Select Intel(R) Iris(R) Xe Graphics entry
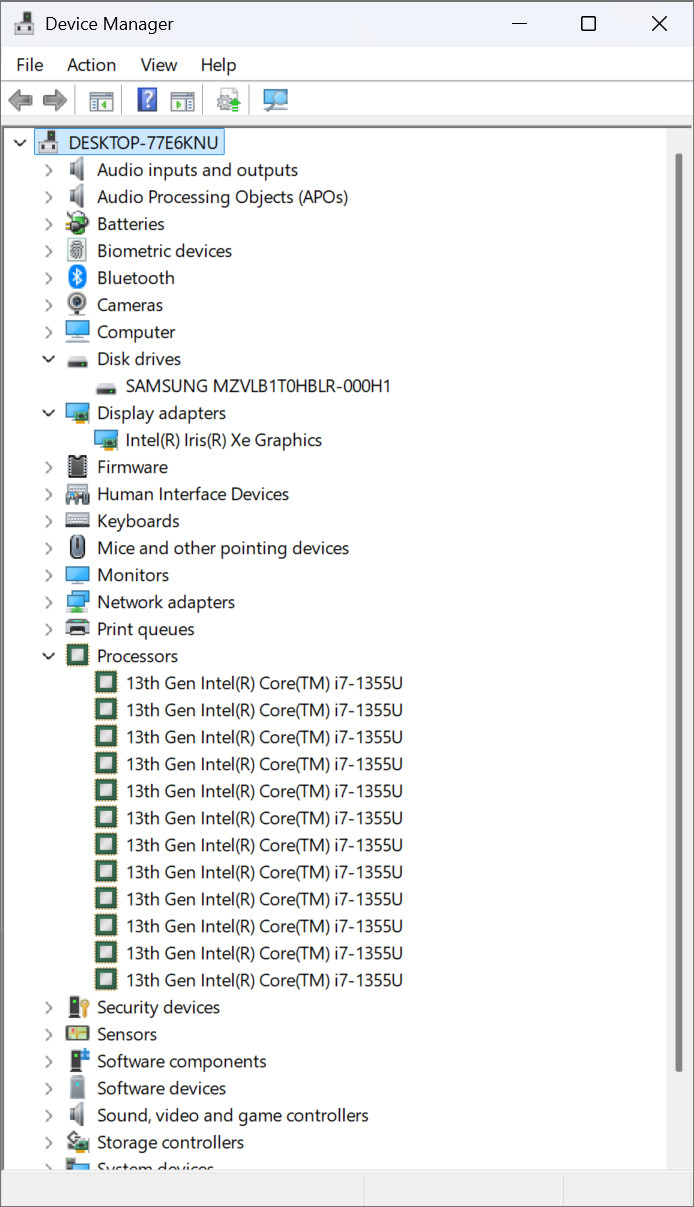Viewport: 694px width, 1207px height. coord(224,440)
